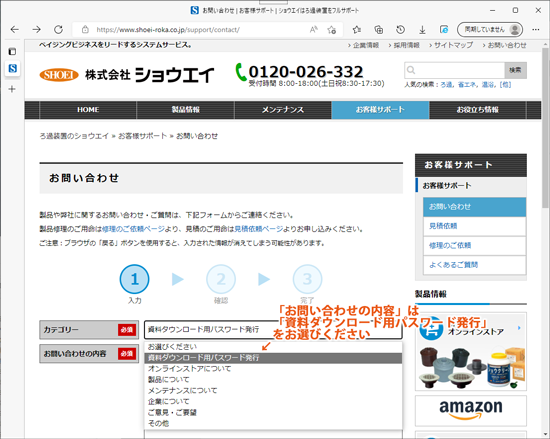Open sidebar お問い合わせ item
The width and height of the screenshot is (550, 439).
pyautogui.click(x=474, y=207)
